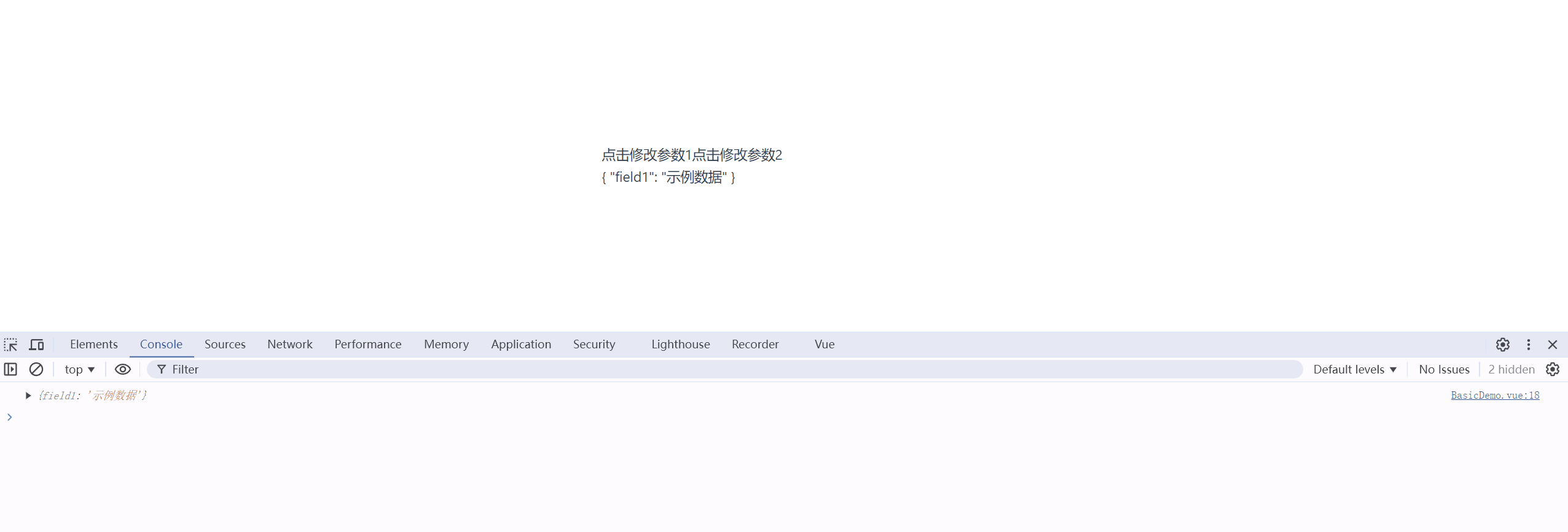Open the Performance tab
Viewport: 1568px width, 532px height.
pos(368,344)
